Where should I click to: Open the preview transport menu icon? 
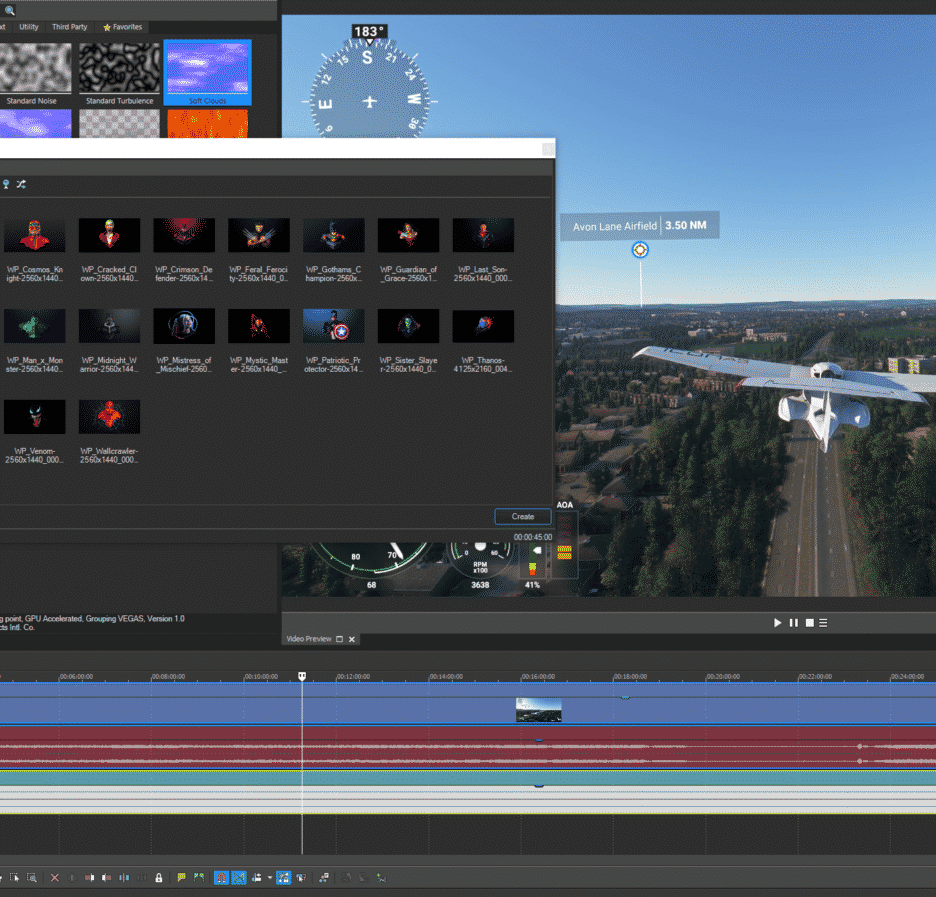[x=823, y=623]
